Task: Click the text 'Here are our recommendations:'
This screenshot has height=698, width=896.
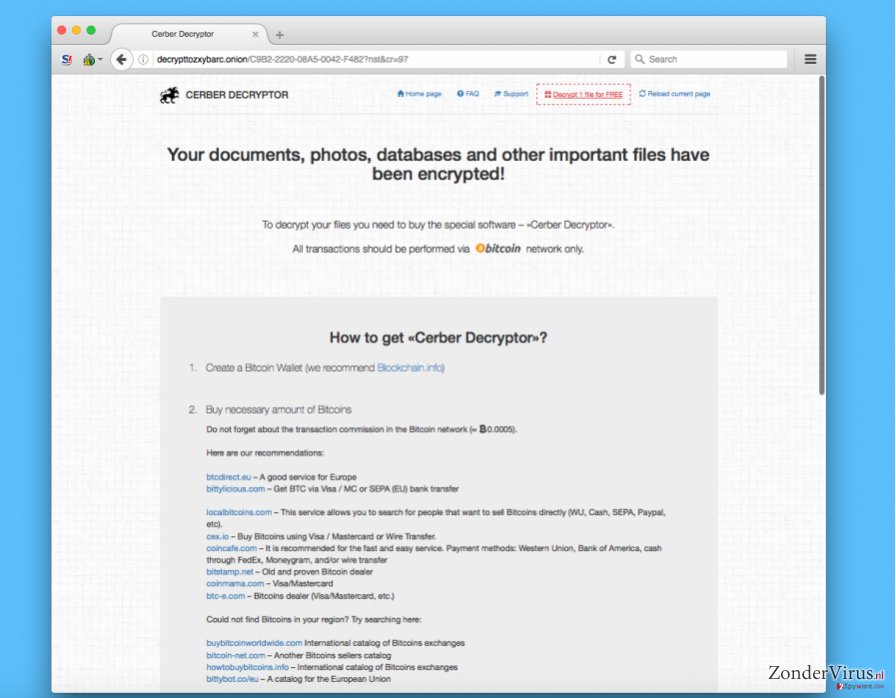Action: point(265,453)
